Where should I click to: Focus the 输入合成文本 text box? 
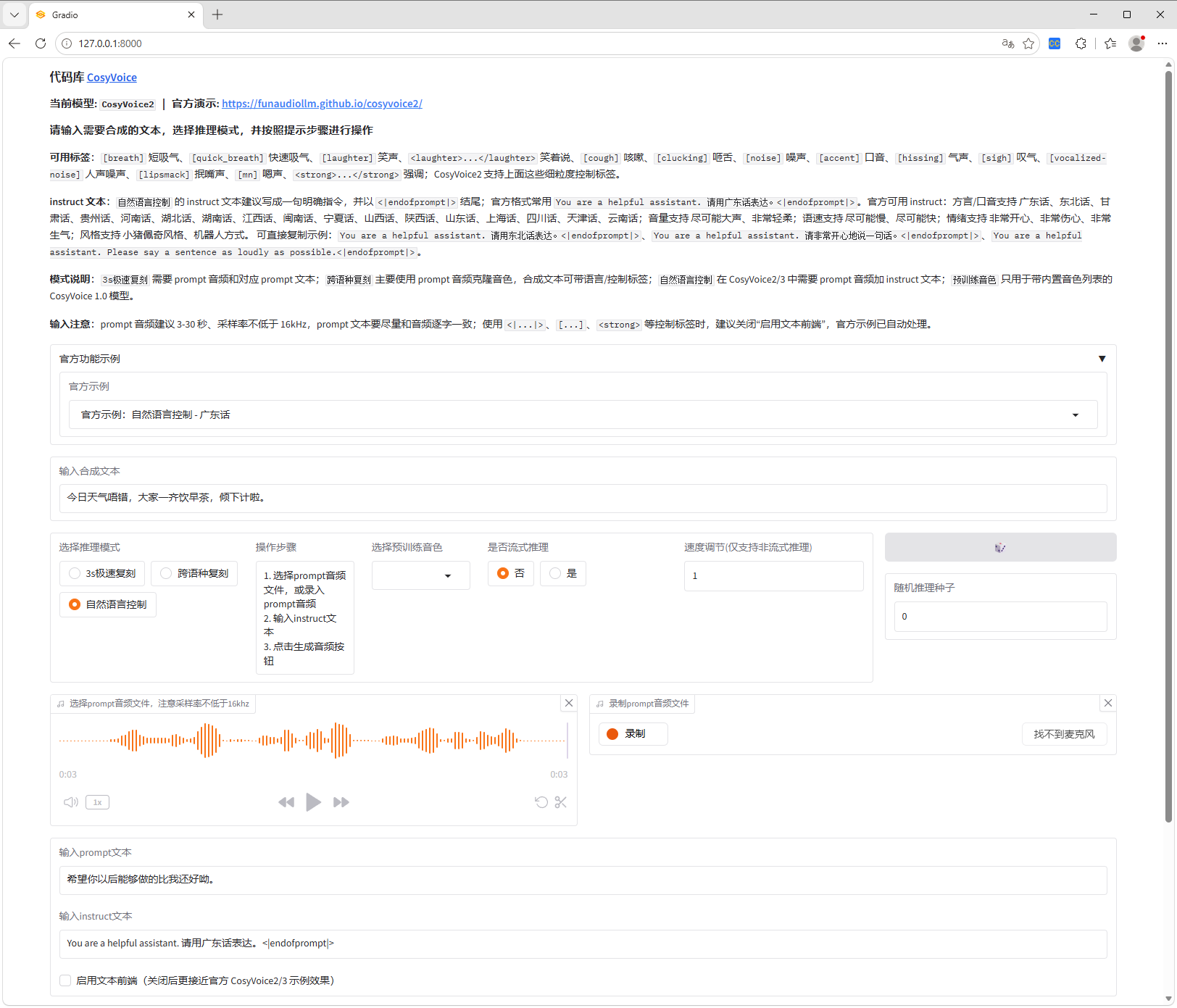pyautogui.click(x=583, y=498)
